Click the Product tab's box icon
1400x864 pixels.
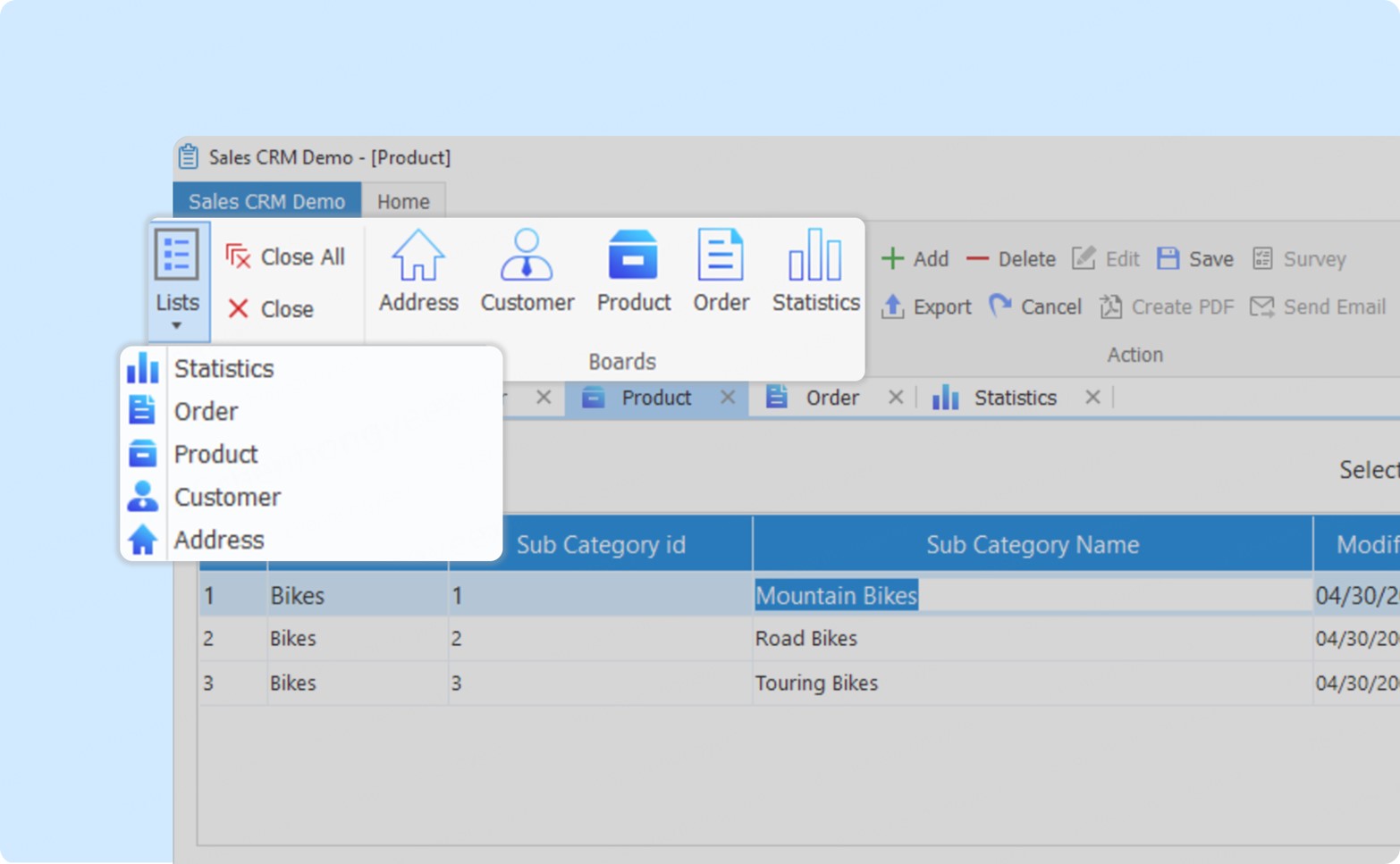click(x=594, y=398)
